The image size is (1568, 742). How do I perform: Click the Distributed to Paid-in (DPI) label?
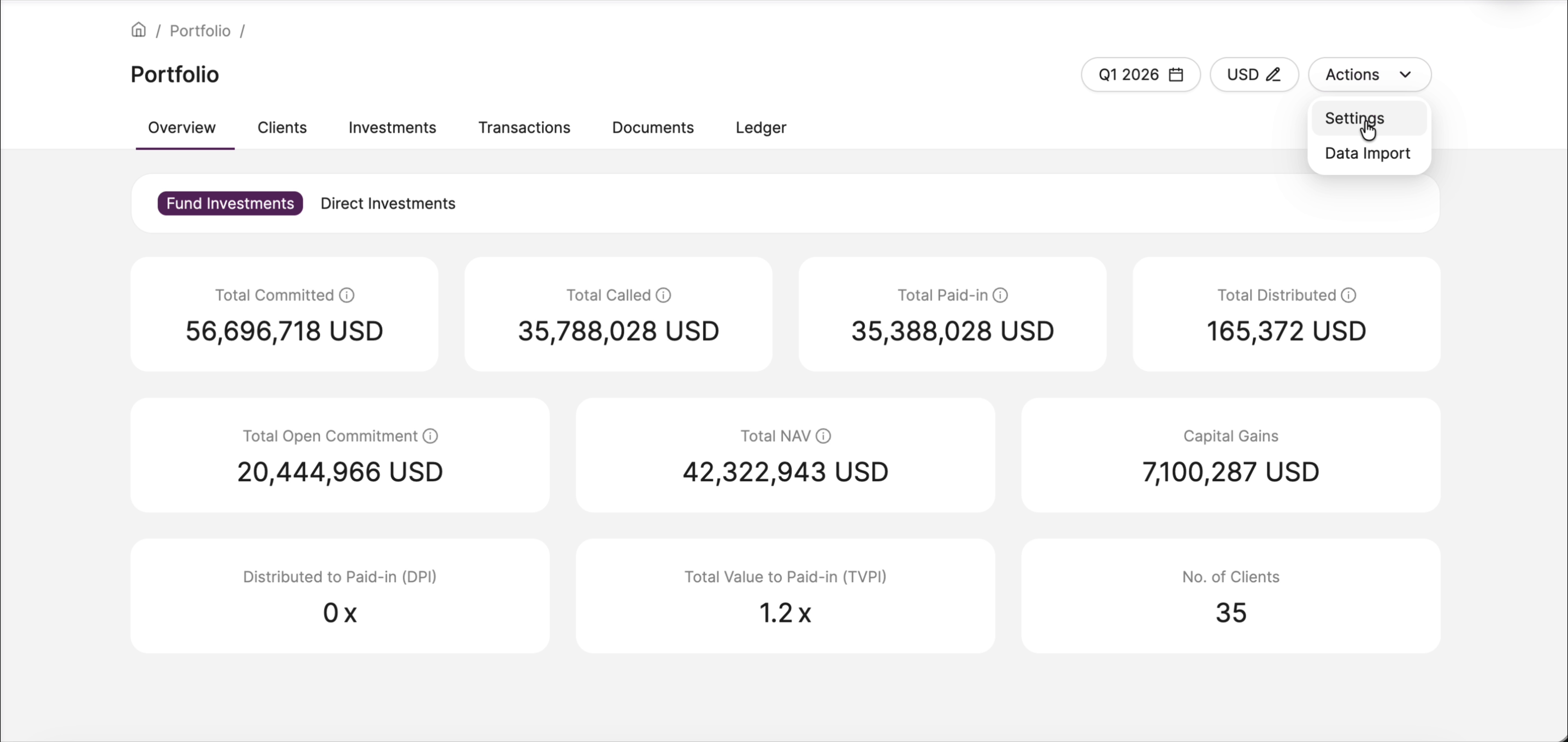coord(340,576)
